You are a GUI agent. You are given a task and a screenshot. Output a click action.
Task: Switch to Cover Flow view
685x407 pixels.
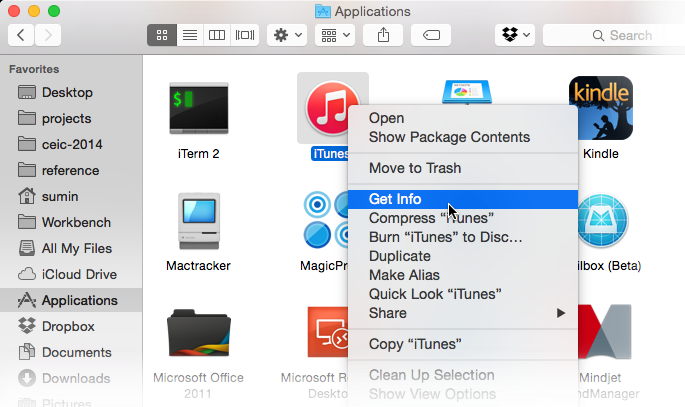[x=245, y=35]
